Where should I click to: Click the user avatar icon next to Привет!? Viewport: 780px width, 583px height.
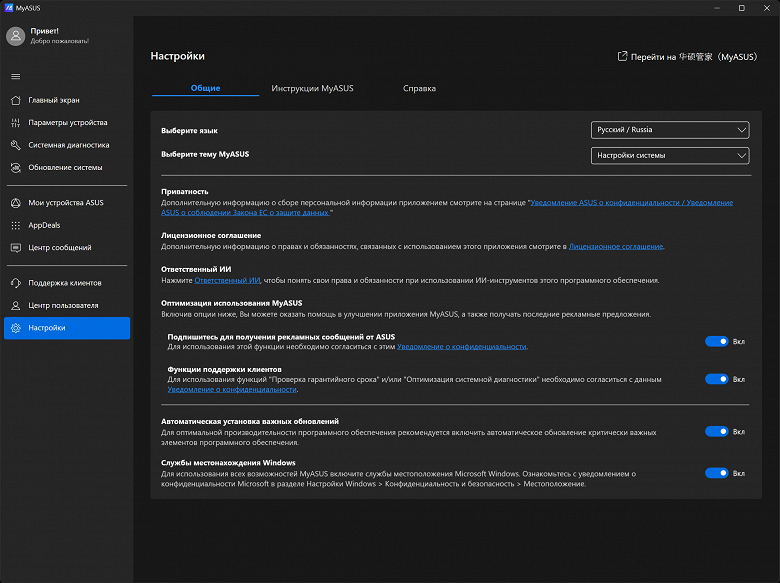(x=15, y=36)
